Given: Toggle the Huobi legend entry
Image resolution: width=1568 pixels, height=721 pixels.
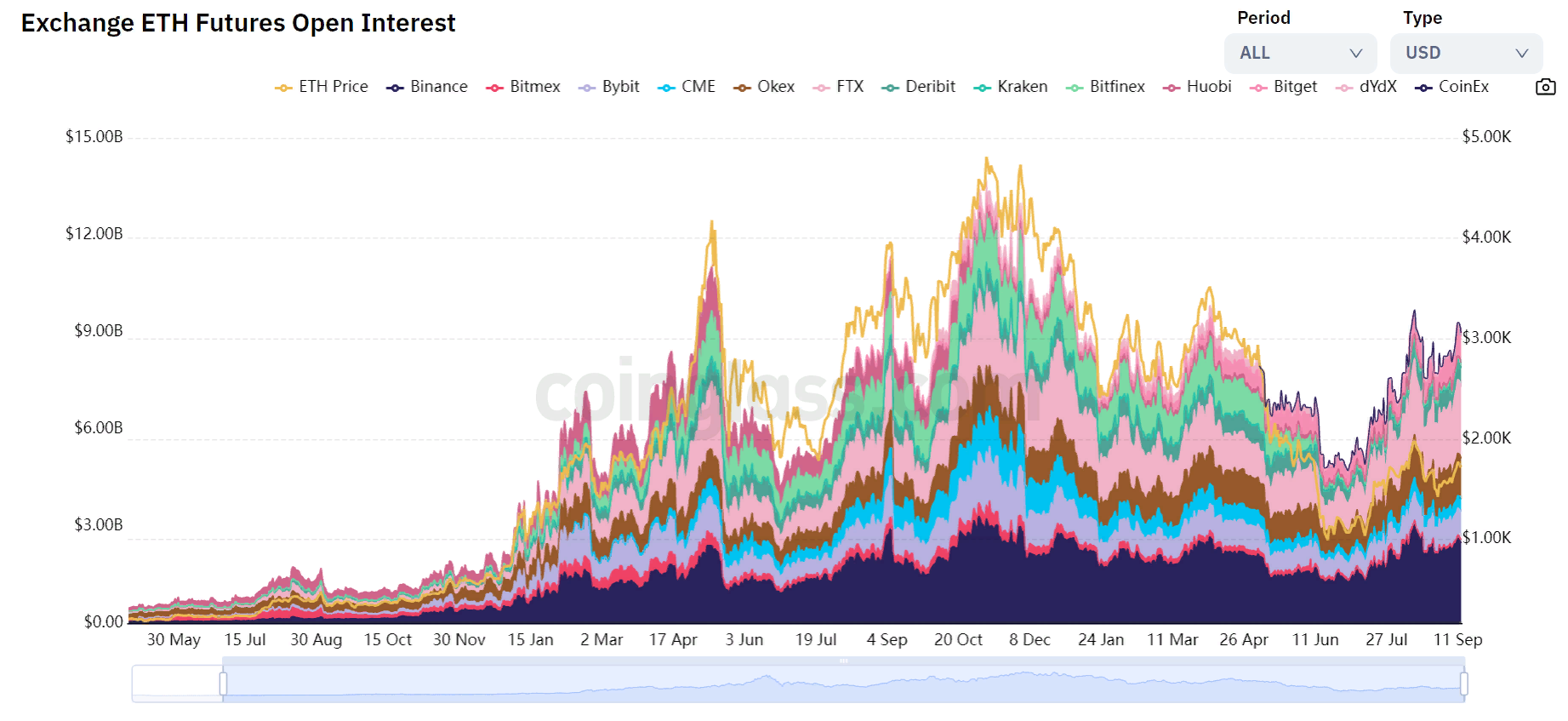Looking at the screenshot, I should [x=1198, y=87].
